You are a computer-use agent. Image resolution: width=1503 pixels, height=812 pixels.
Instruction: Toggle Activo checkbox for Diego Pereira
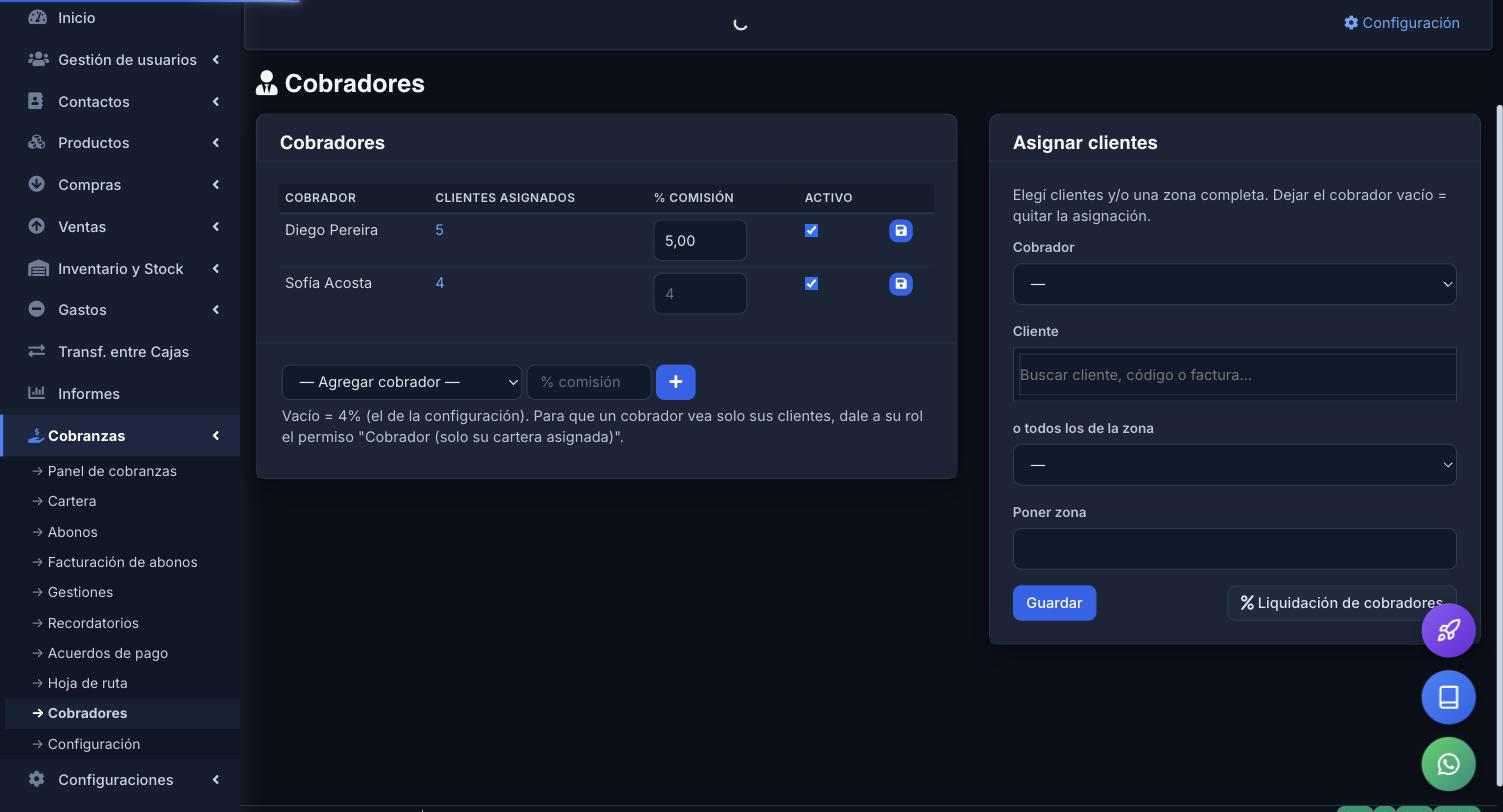coord(811,230)
